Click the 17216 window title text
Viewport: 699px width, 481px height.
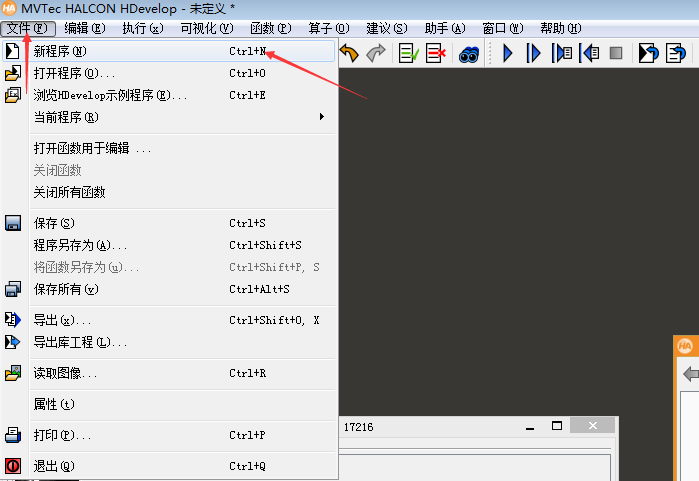coord(358,427)
